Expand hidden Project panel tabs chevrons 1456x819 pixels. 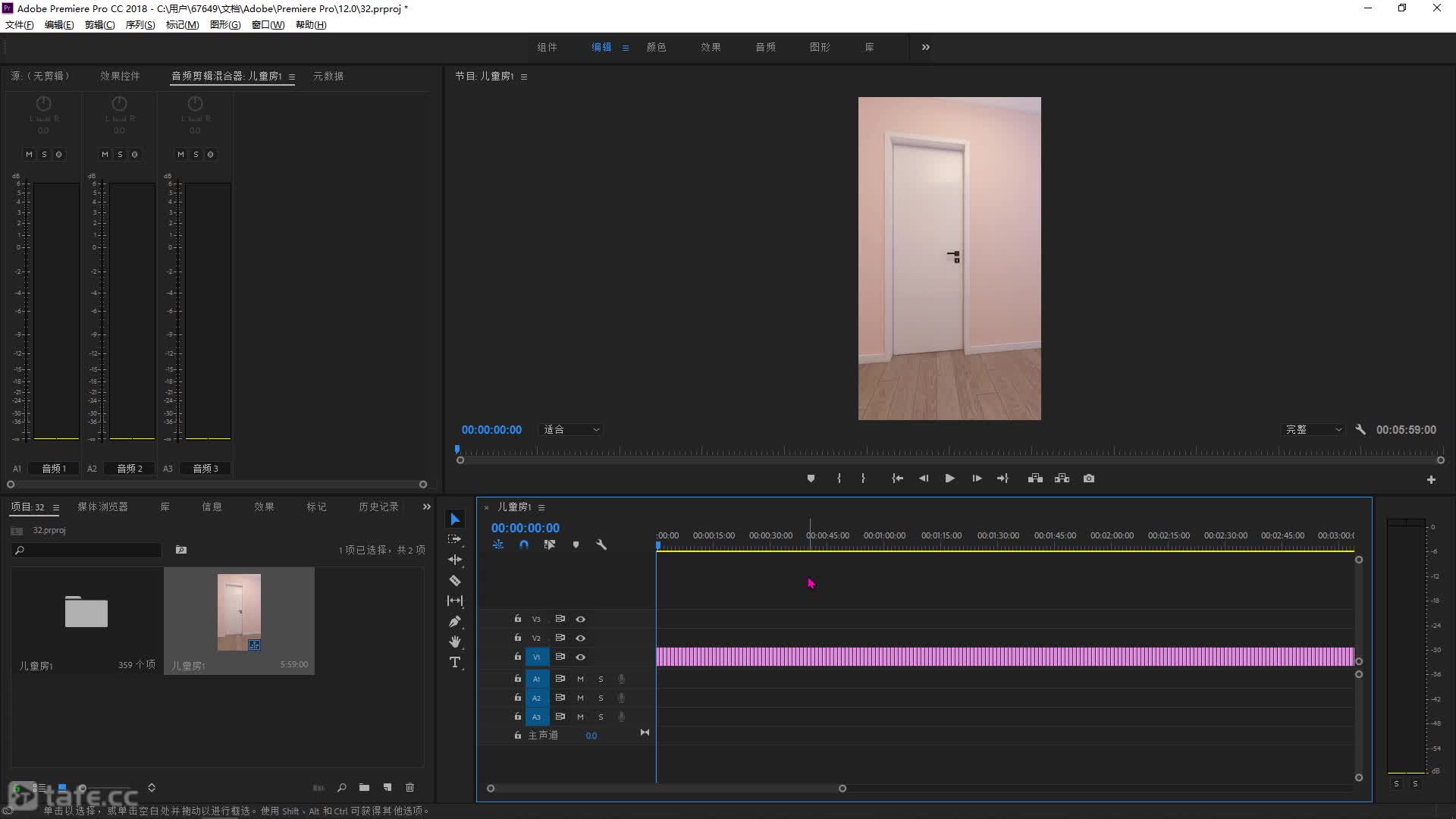pyautogui.click(x=426, y=507)
